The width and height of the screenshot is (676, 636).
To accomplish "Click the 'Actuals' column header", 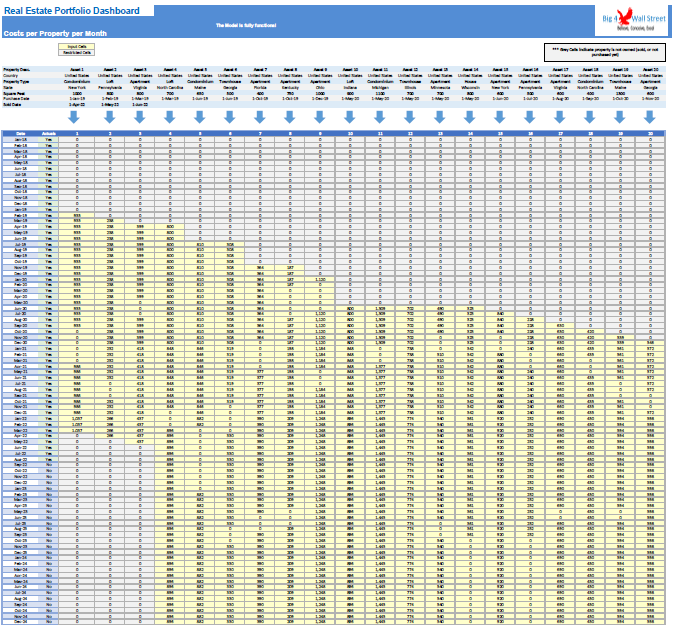I will pyautogui.click(x=48, y=134).
